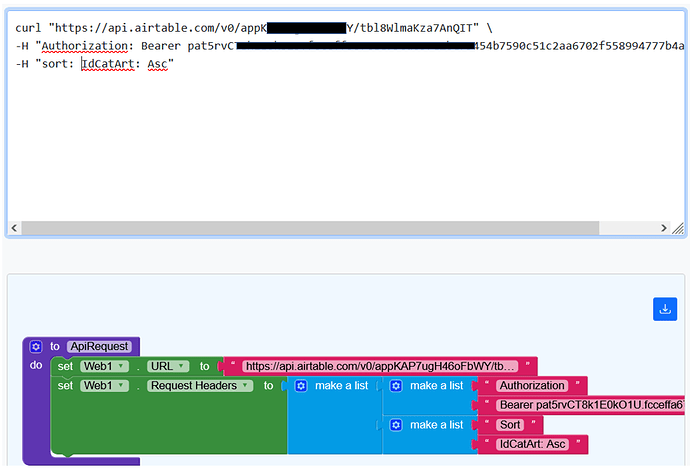Select the Airtable URL text block
Image resolution: width=690 pixels, height=476 pixels.
pos(380,366)
